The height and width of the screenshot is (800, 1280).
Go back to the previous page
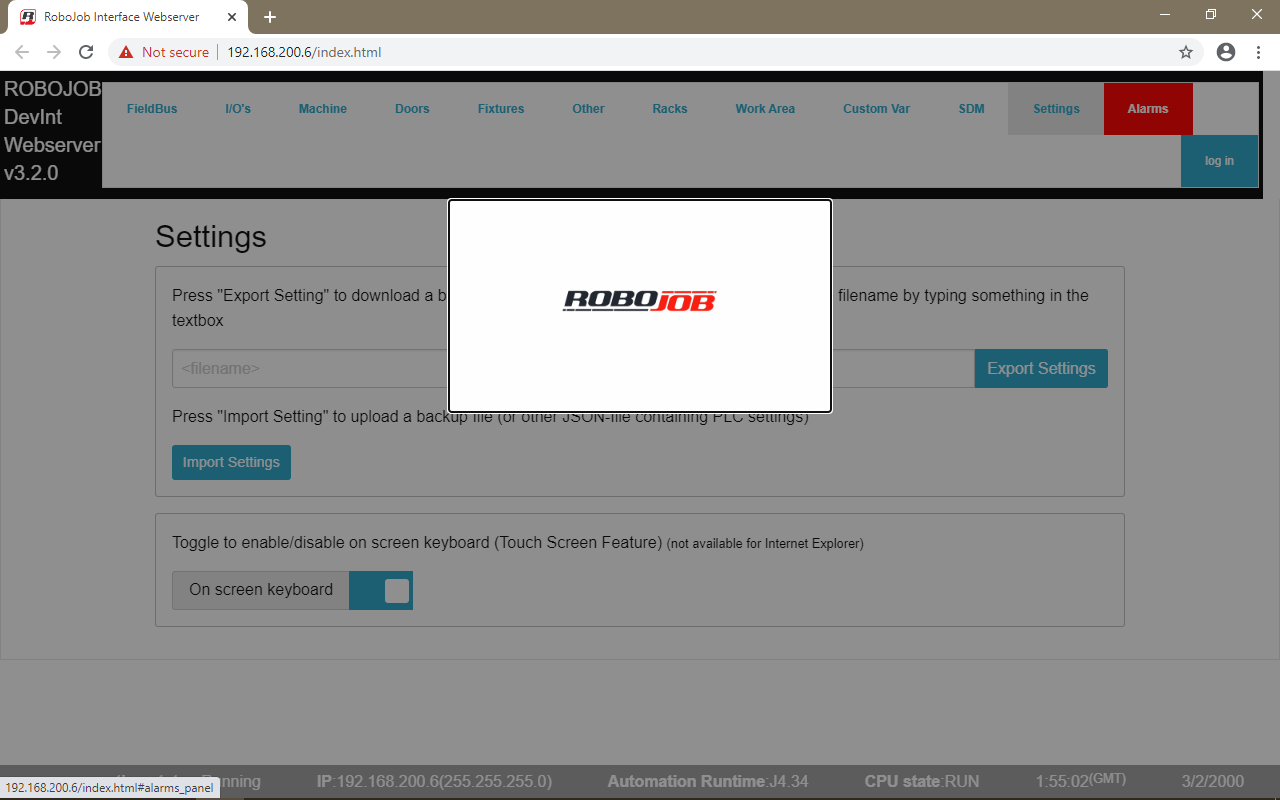coord(22,52)
